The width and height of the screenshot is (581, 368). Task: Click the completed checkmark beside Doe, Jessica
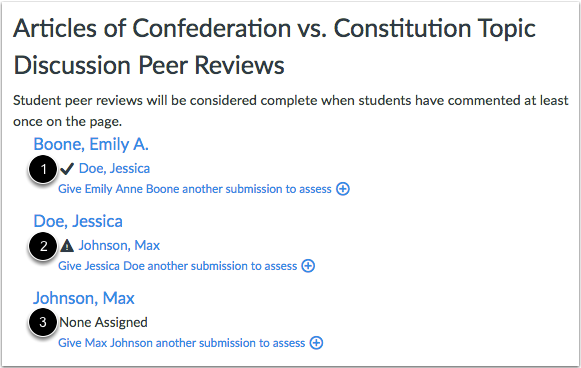point(67,169)
